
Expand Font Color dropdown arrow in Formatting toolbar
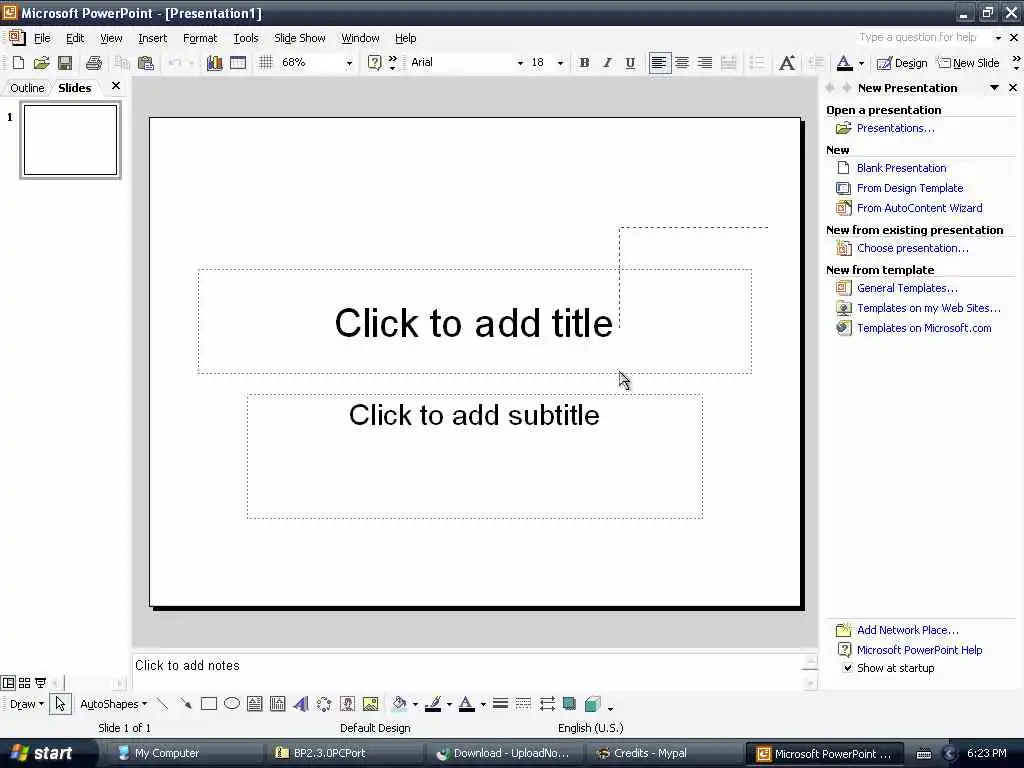861,63
